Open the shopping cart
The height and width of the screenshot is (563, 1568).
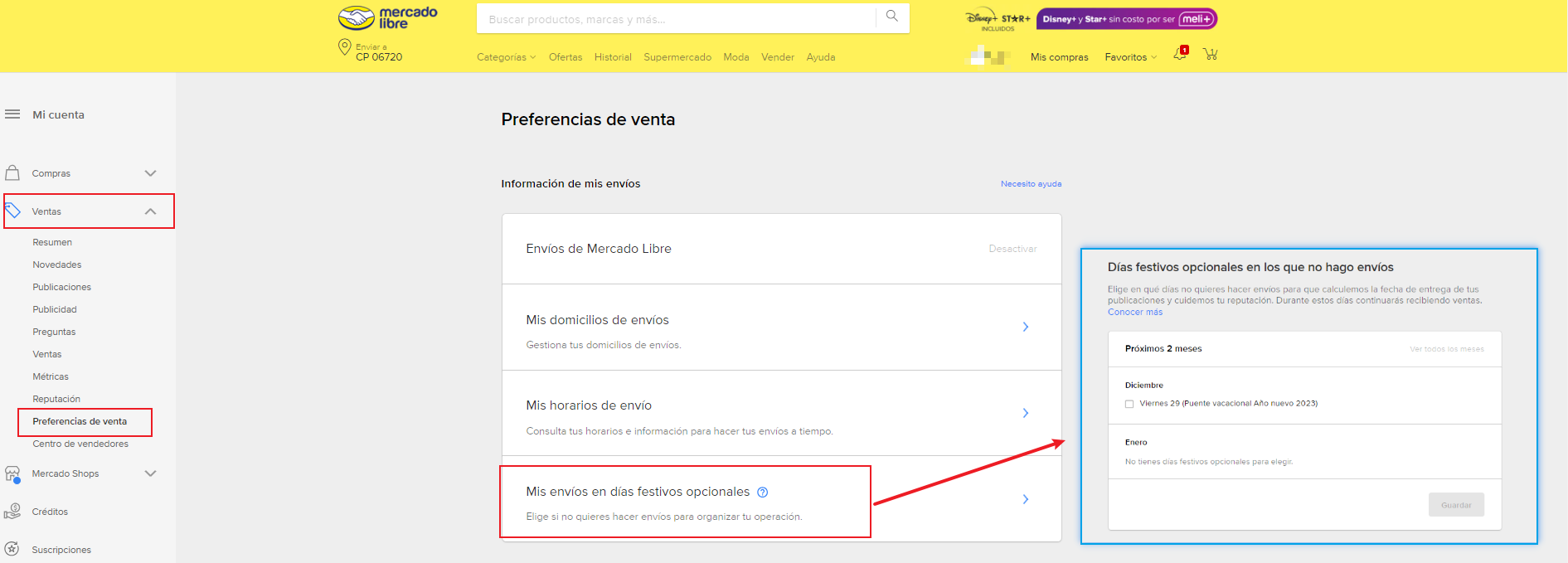pyautogui.click(x=1211, y=55)
